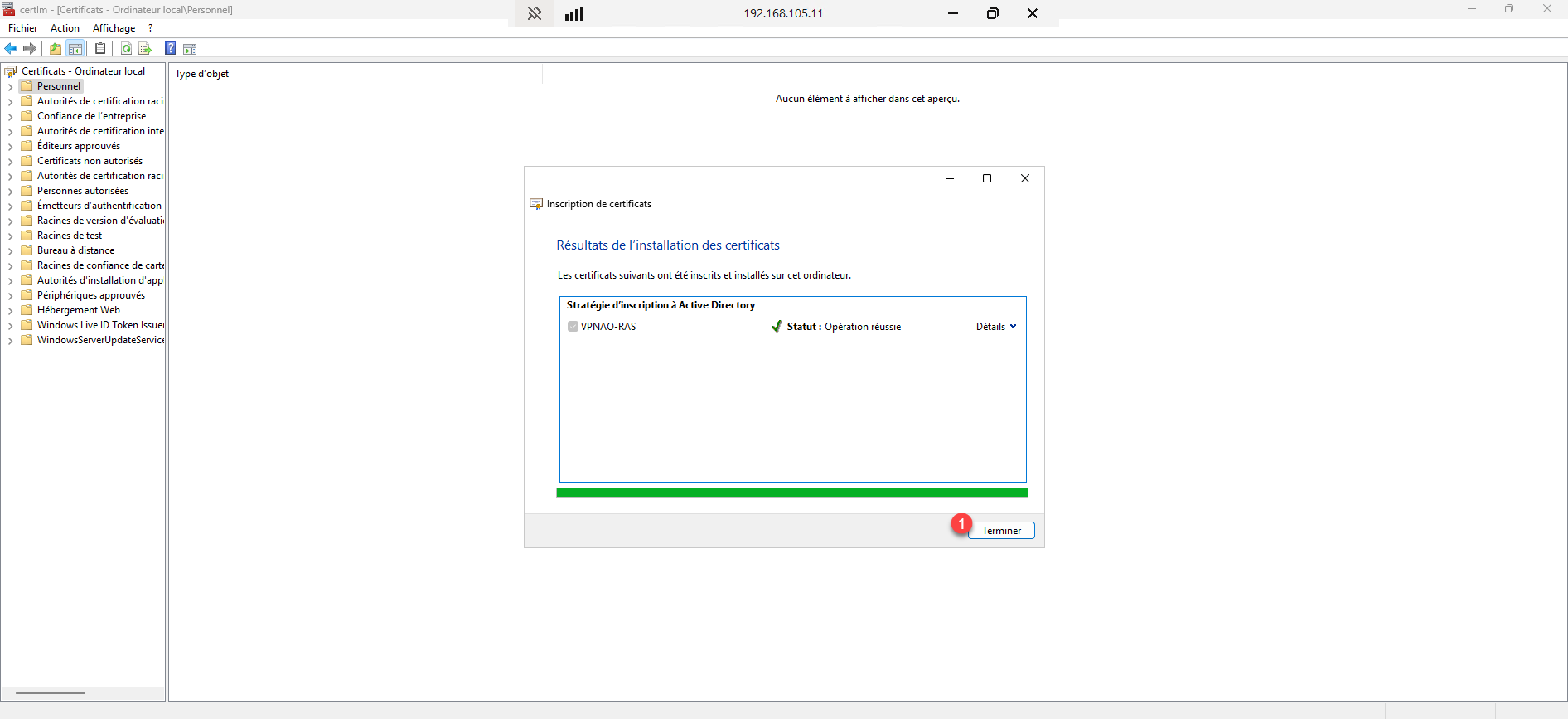
Task: Click the Export list toolbar icon
Action: (x=144, y=49)
